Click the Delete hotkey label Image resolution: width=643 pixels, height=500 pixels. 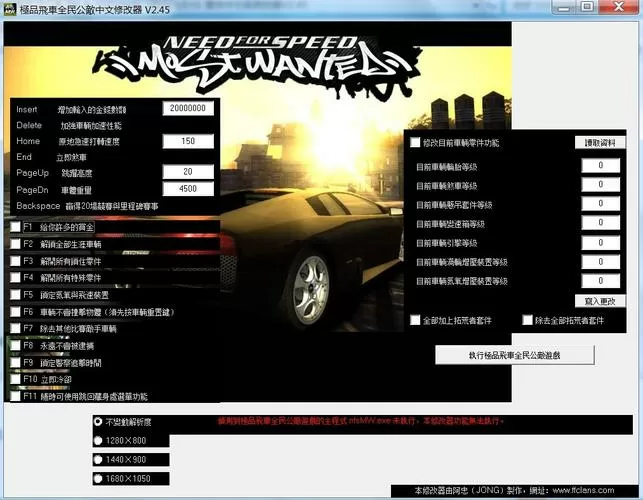29,126
